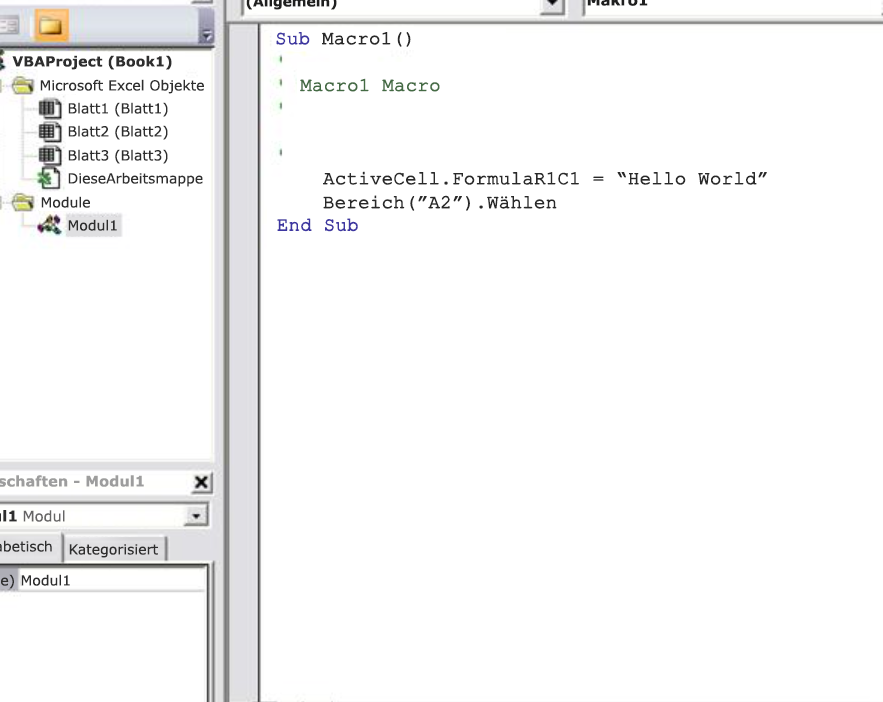Switch to the alphabetical properties tab
Screen dimensions: 883x702
(28, 548)
